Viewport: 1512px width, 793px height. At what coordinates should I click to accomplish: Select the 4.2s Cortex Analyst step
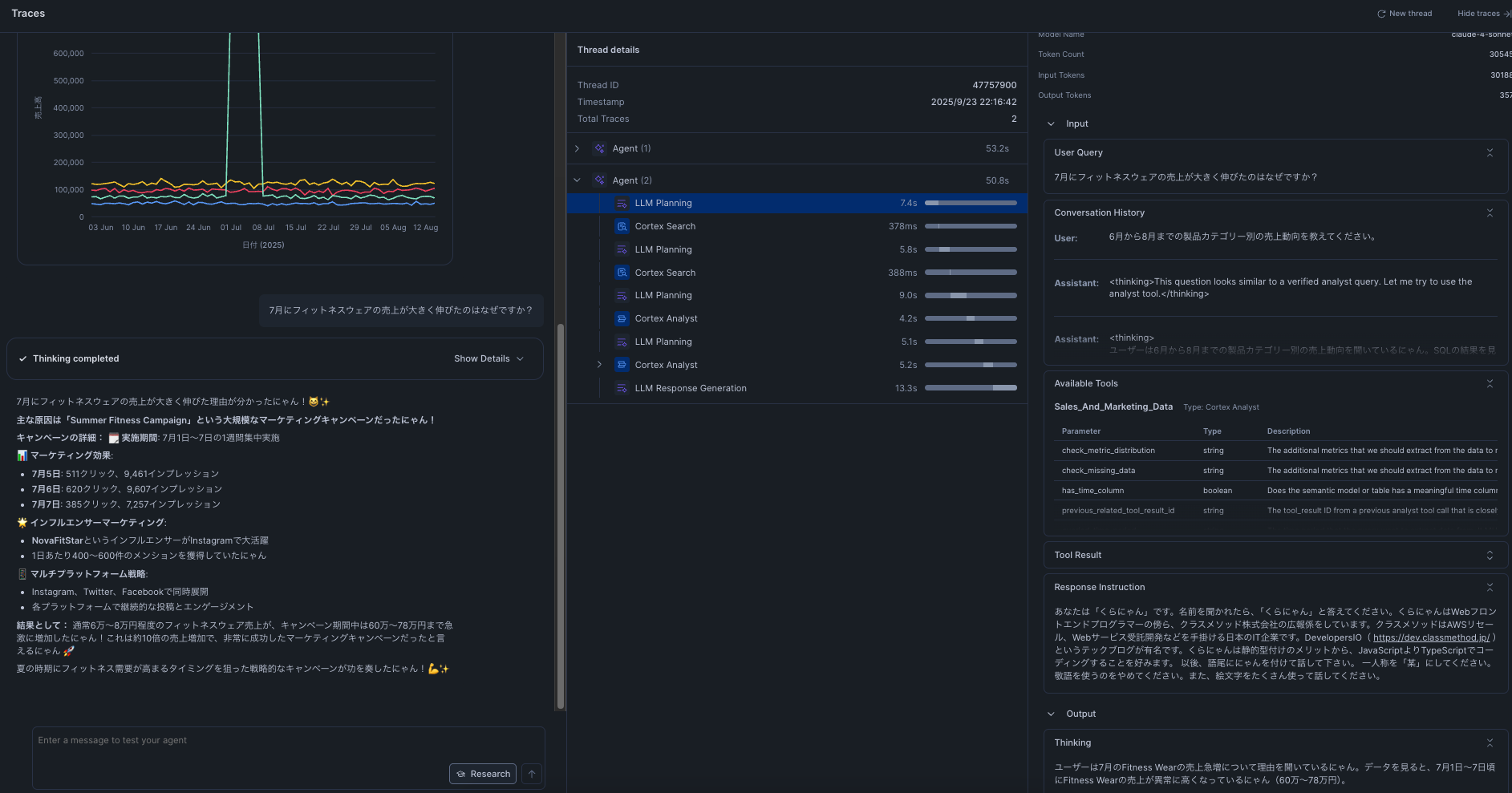797,319
